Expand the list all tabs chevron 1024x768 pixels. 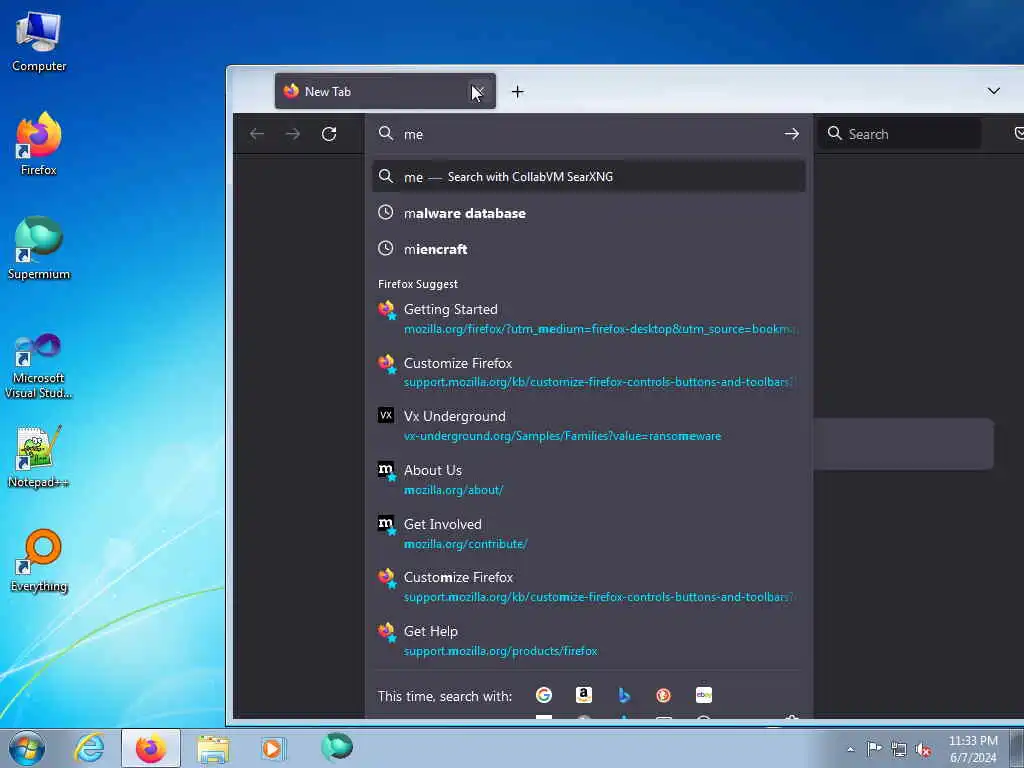[993, 91]
